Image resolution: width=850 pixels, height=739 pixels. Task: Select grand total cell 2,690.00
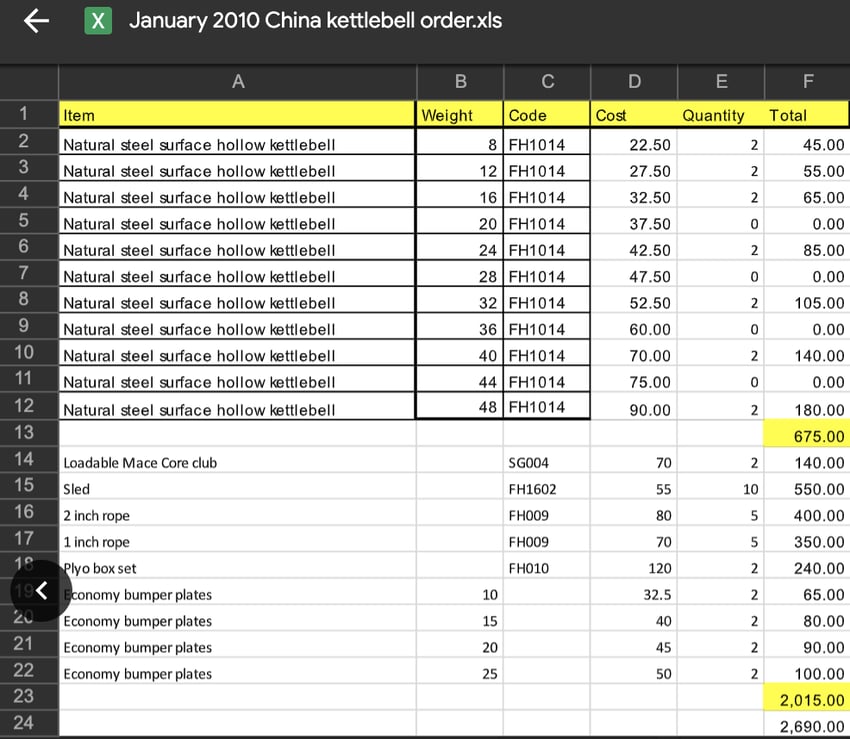807,724
